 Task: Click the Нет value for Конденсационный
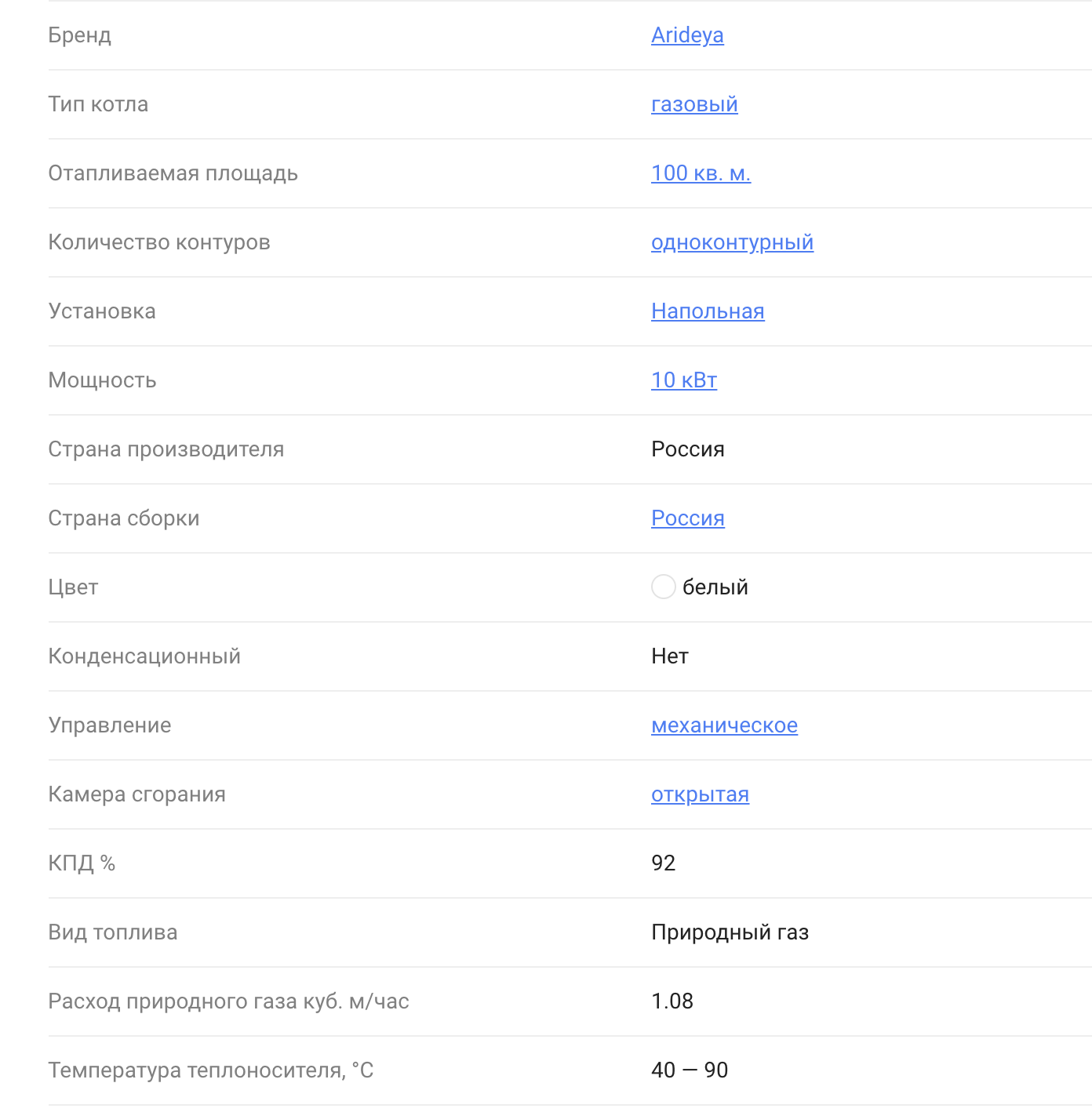[670, 656]
